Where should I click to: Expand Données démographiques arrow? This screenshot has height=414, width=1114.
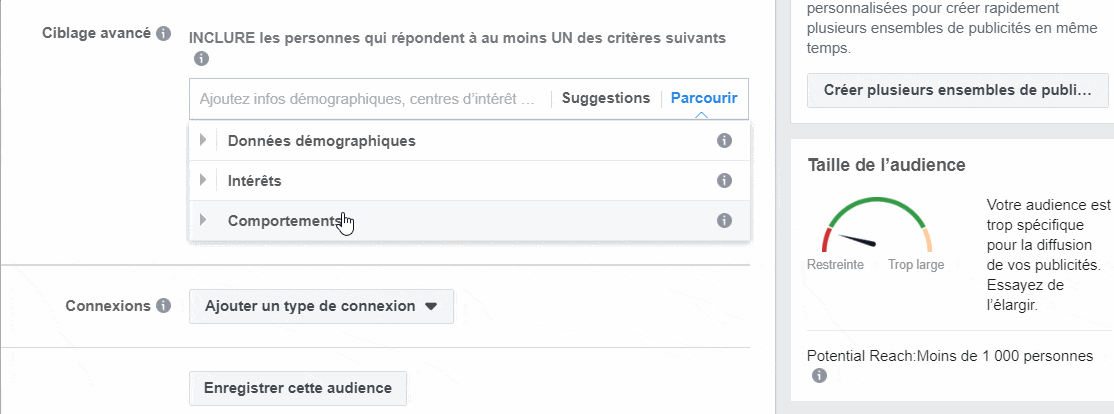click(x=203, y=141)
